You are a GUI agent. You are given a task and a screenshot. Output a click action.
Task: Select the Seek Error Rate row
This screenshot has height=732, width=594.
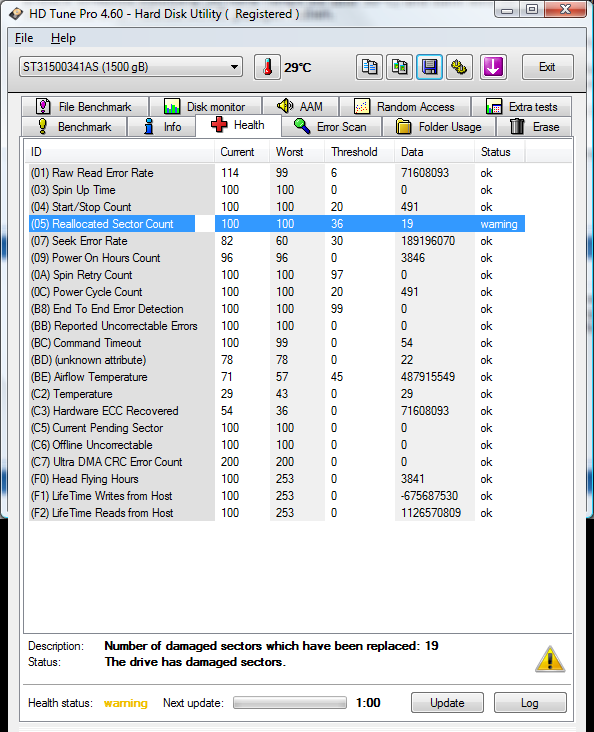tap(277, 241)
